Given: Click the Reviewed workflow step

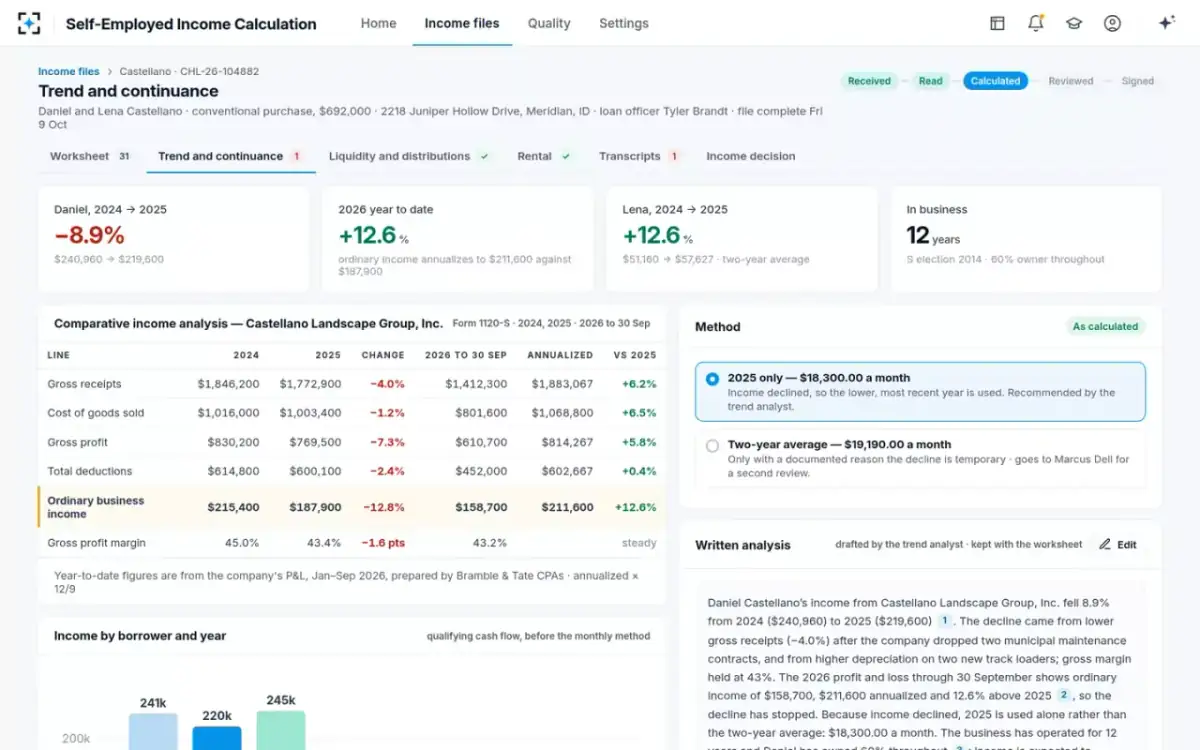Looking at the screenshot, I should (x=1071, y=81).
